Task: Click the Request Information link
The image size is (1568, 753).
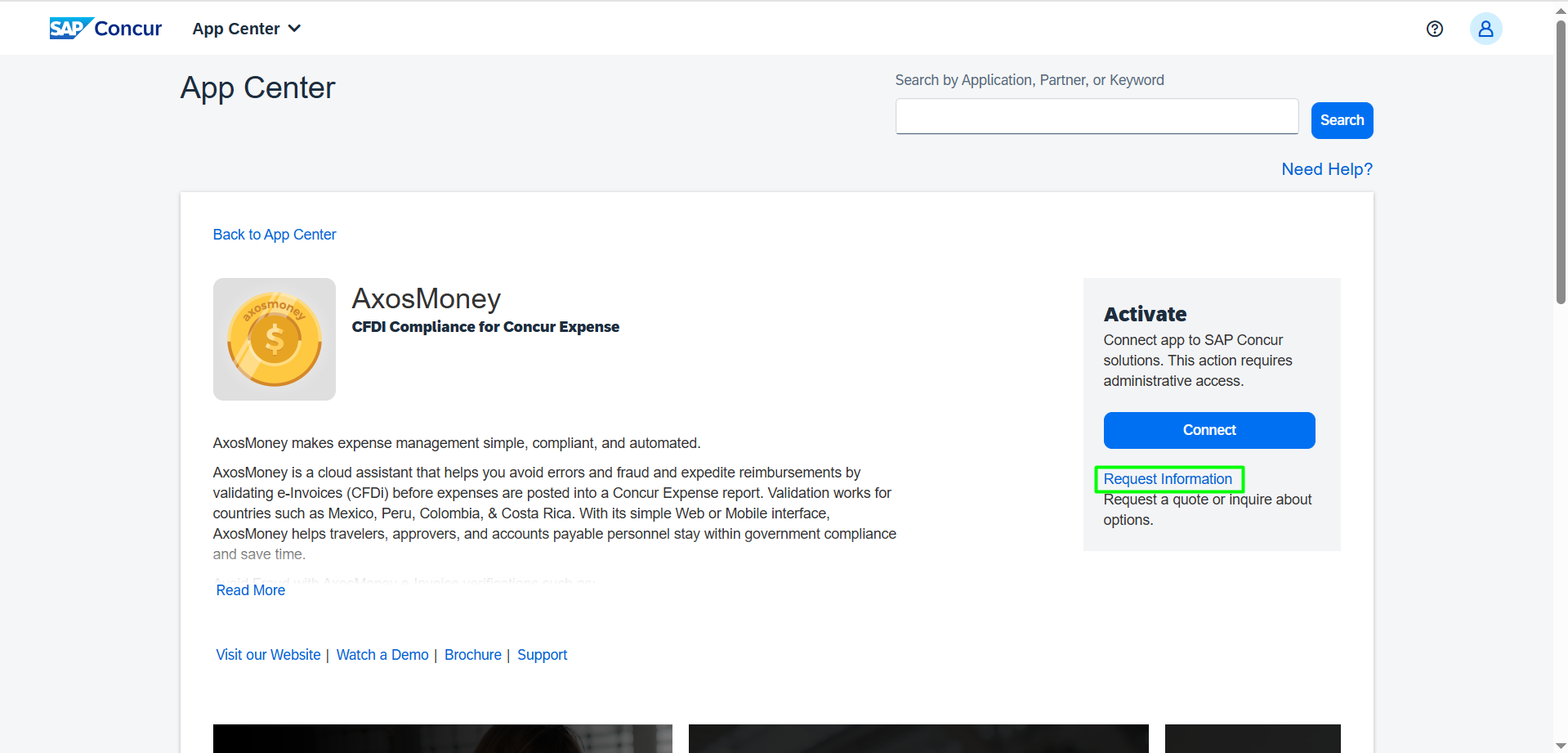Action: 1168,479
